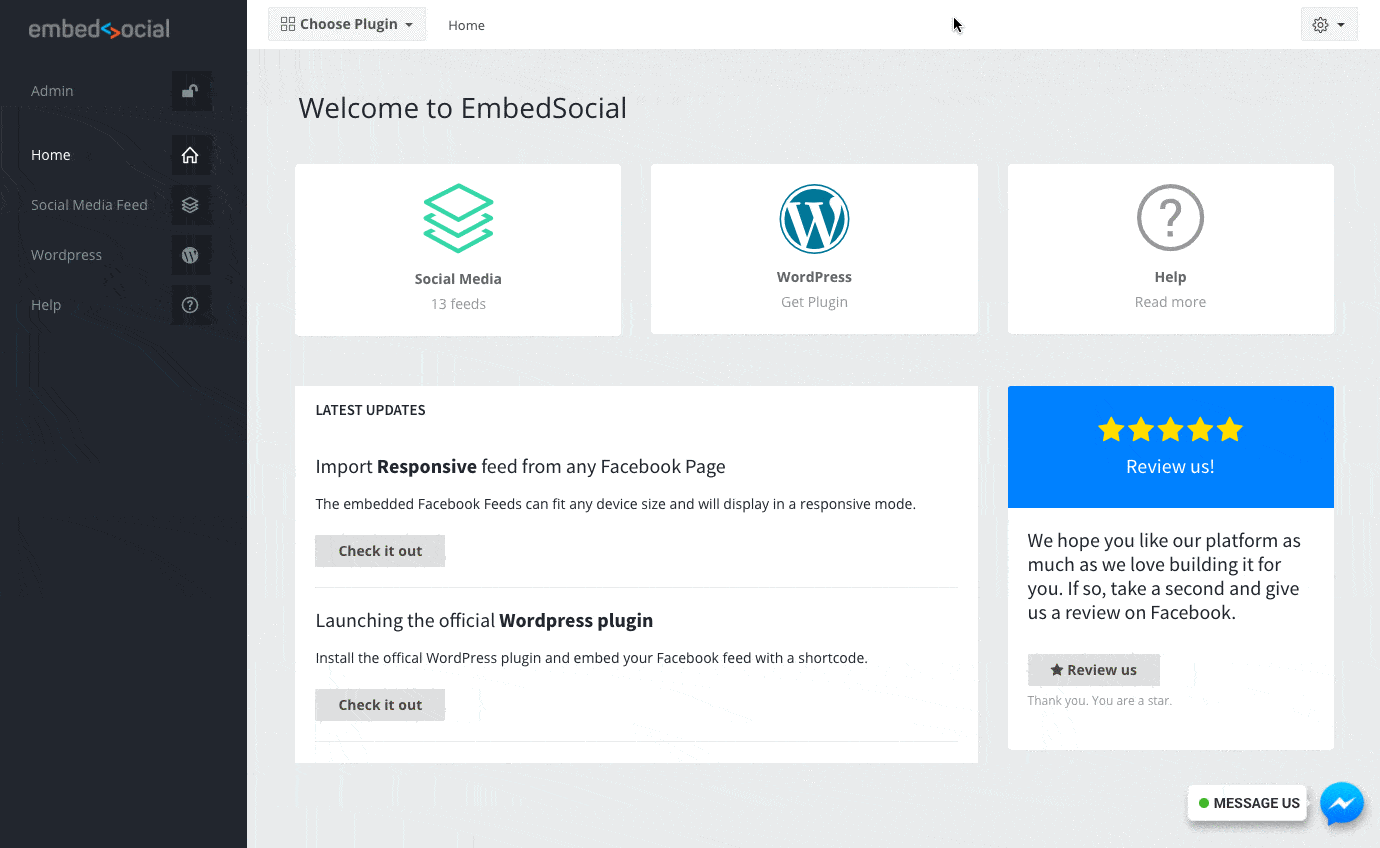1380x848 pixels.
Task: Click the Review us button
Action: pos(1094,670)
